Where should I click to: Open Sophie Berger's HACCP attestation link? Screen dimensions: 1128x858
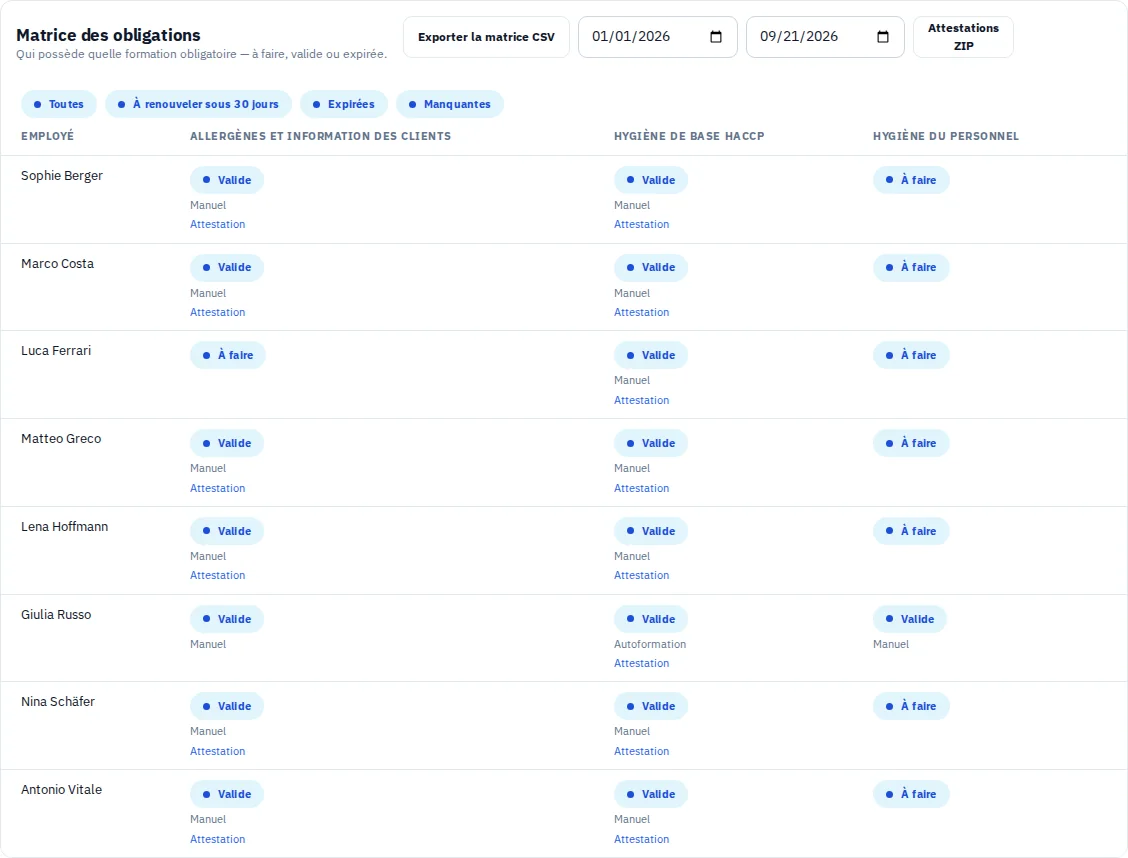click(641, 224)
